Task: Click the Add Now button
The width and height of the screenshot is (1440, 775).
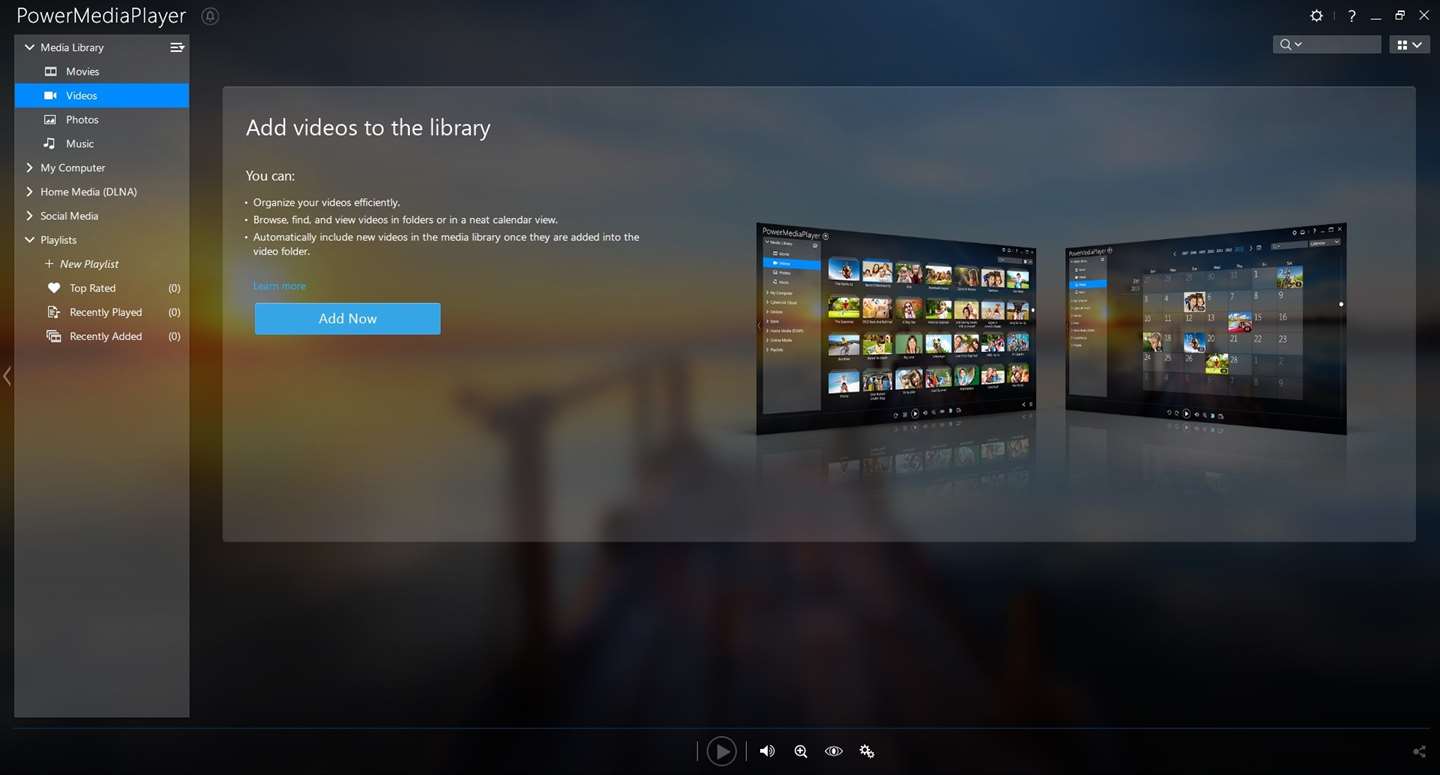Action: pos(347,319)
